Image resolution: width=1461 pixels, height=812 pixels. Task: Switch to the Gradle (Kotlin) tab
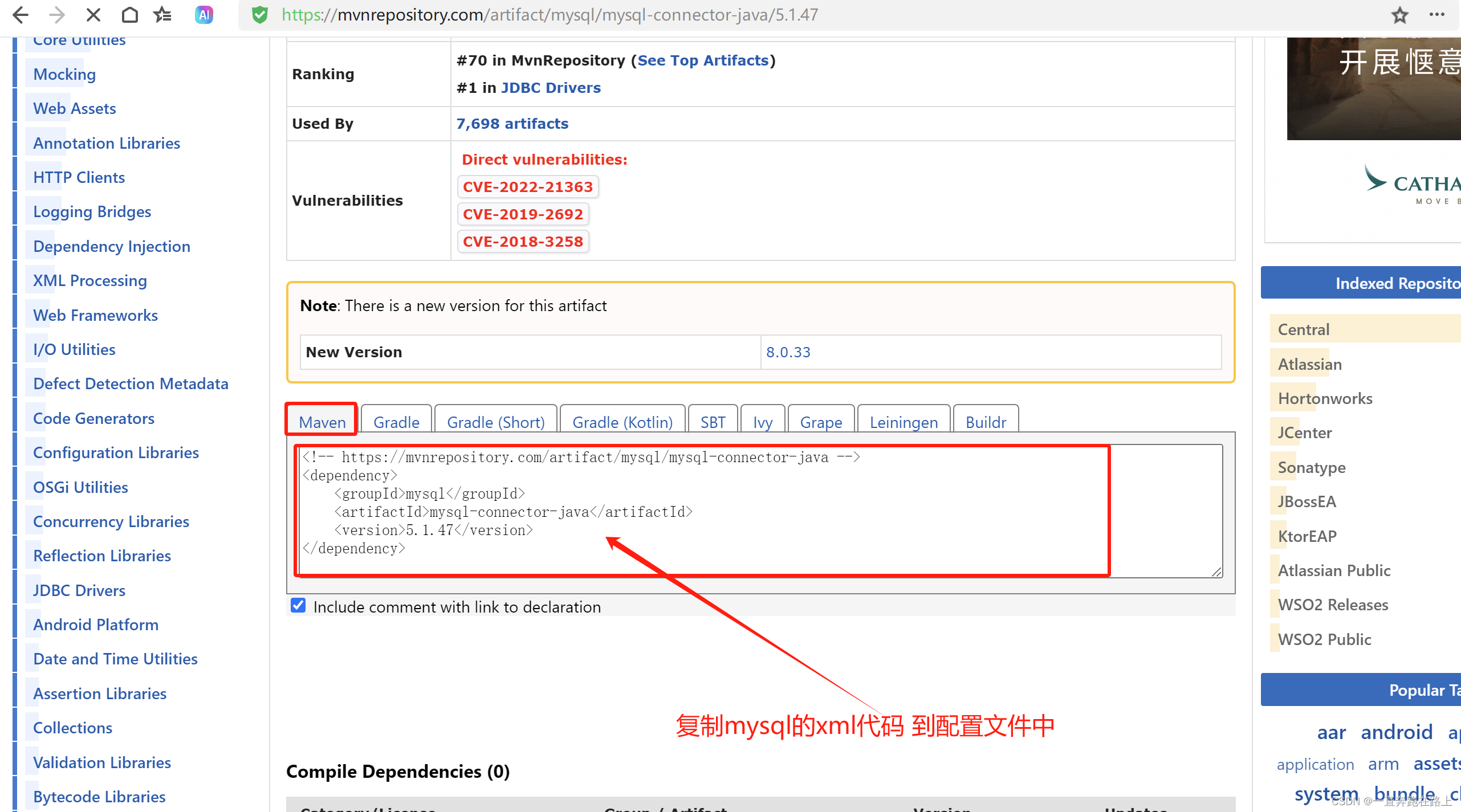[x=622, y=422]
